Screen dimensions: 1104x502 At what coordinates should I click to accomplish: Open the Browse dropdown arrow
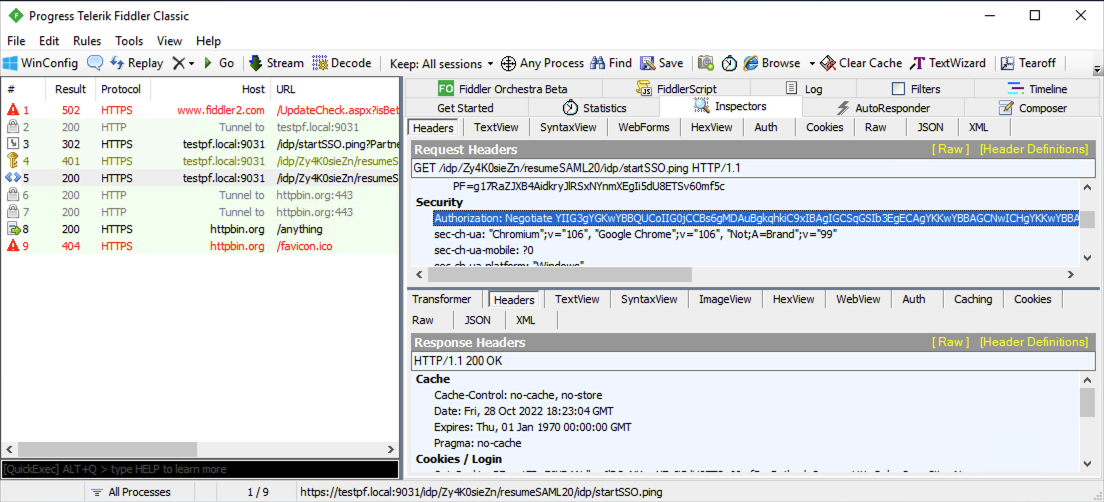coord(812,63)
